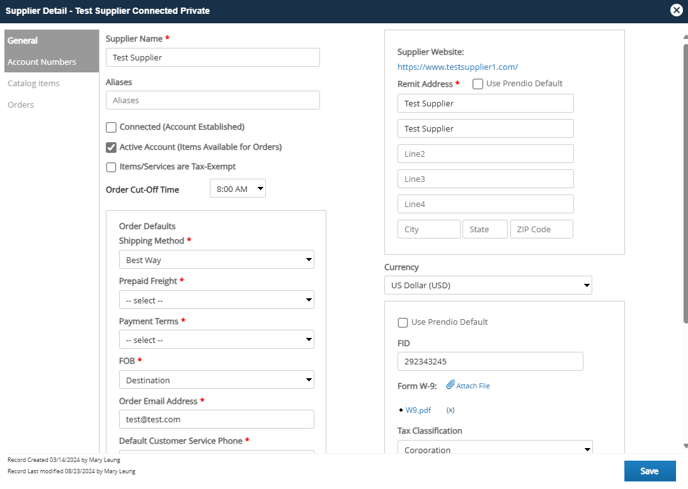Viewport: 688px width, 489px height.
Task: Tick the Connected (Account Established) checkbox
Action: tap(111, 127)
